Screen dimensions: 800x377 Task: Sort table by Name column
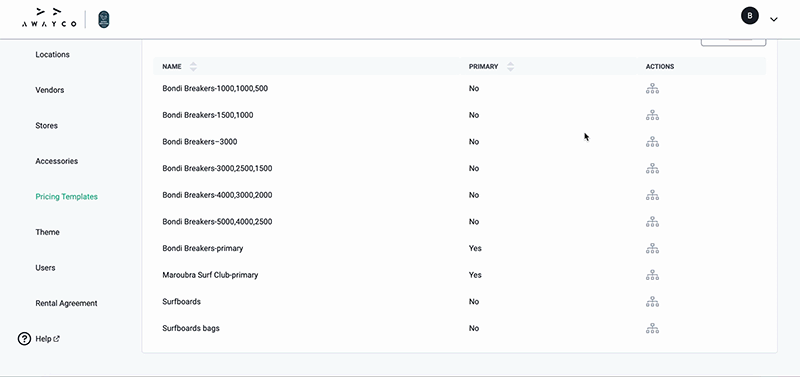tap(193, 66)
